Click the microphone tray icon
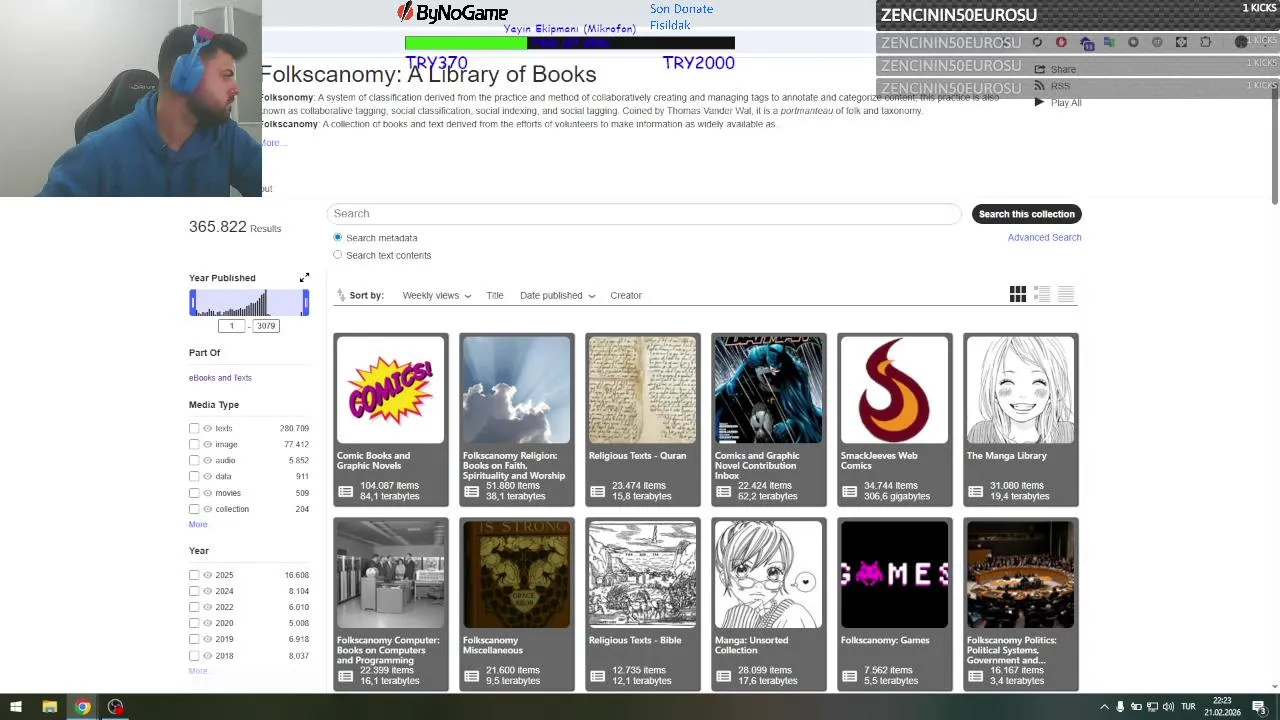This screenshot has height=720, width=1280. point(1120,707)
